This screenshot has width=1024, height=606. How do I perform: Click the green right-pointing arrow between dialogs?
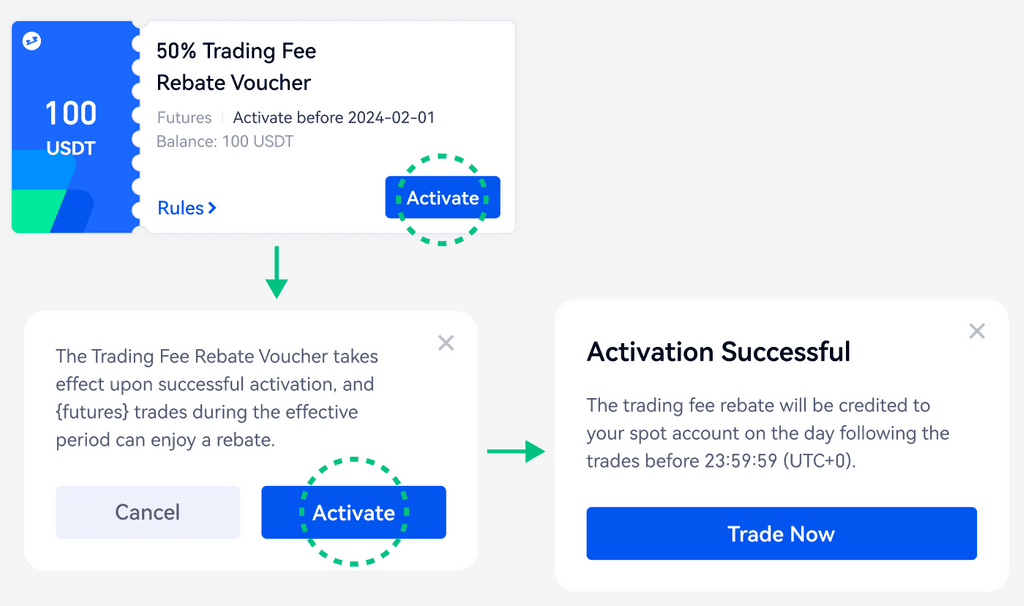coord(515,452)
